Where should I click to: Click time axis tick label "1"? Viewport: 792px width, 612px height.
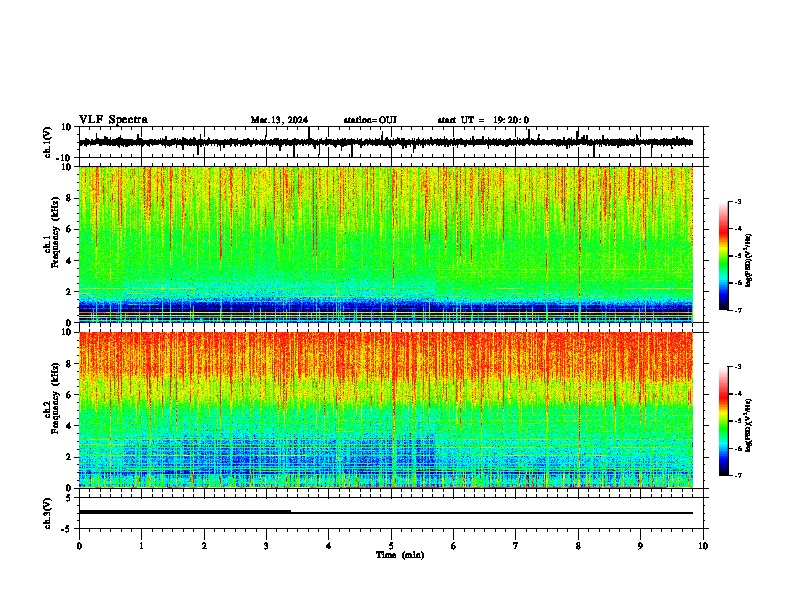tap(141, 546)
